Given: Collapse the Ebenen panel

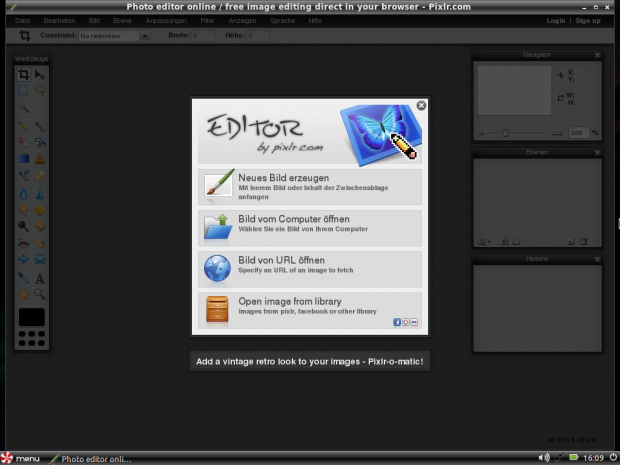Looking at the screenshot, I should 597,152.
